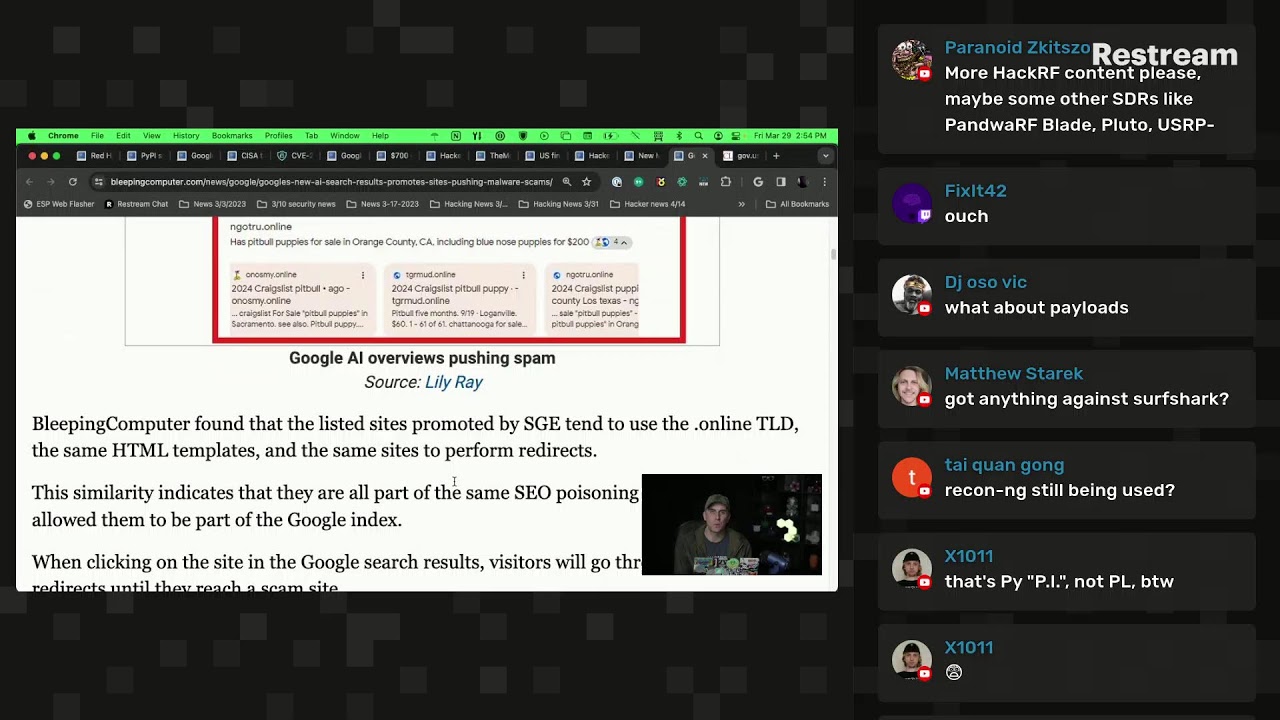The image size is (1280, 720).
Task: Open the red-and-yellow extension icon
Action: (660, 182)
